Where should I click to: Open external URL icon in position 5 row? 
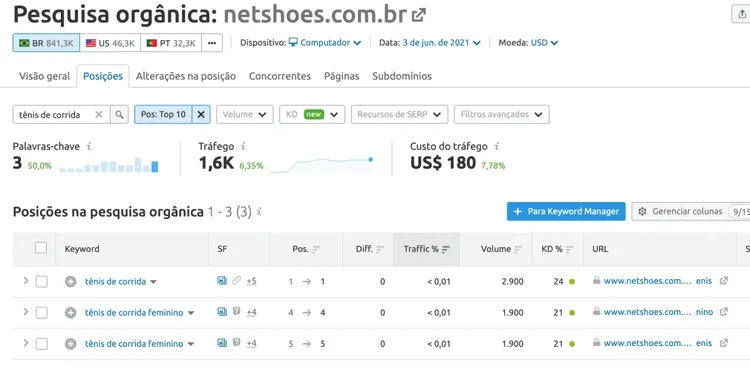[724, 343]
